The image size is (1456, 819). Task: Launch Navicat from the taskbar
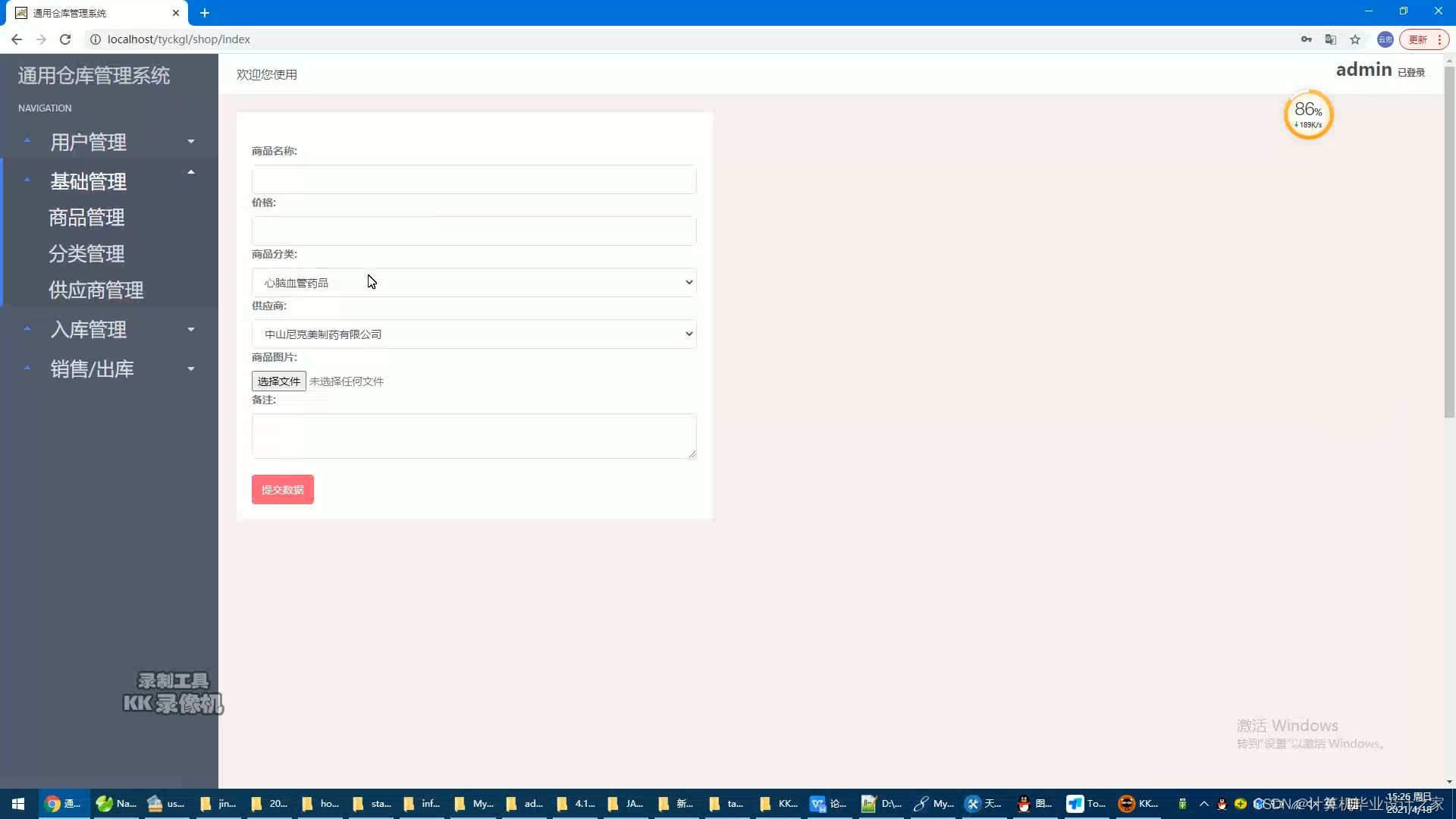(x=104, y=804)
